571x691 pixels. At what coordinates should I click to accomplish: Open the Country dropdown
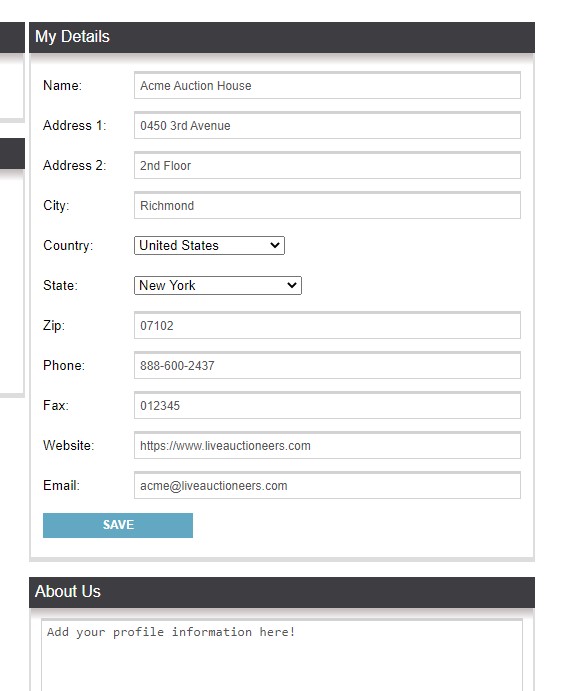tap(209, 245)
